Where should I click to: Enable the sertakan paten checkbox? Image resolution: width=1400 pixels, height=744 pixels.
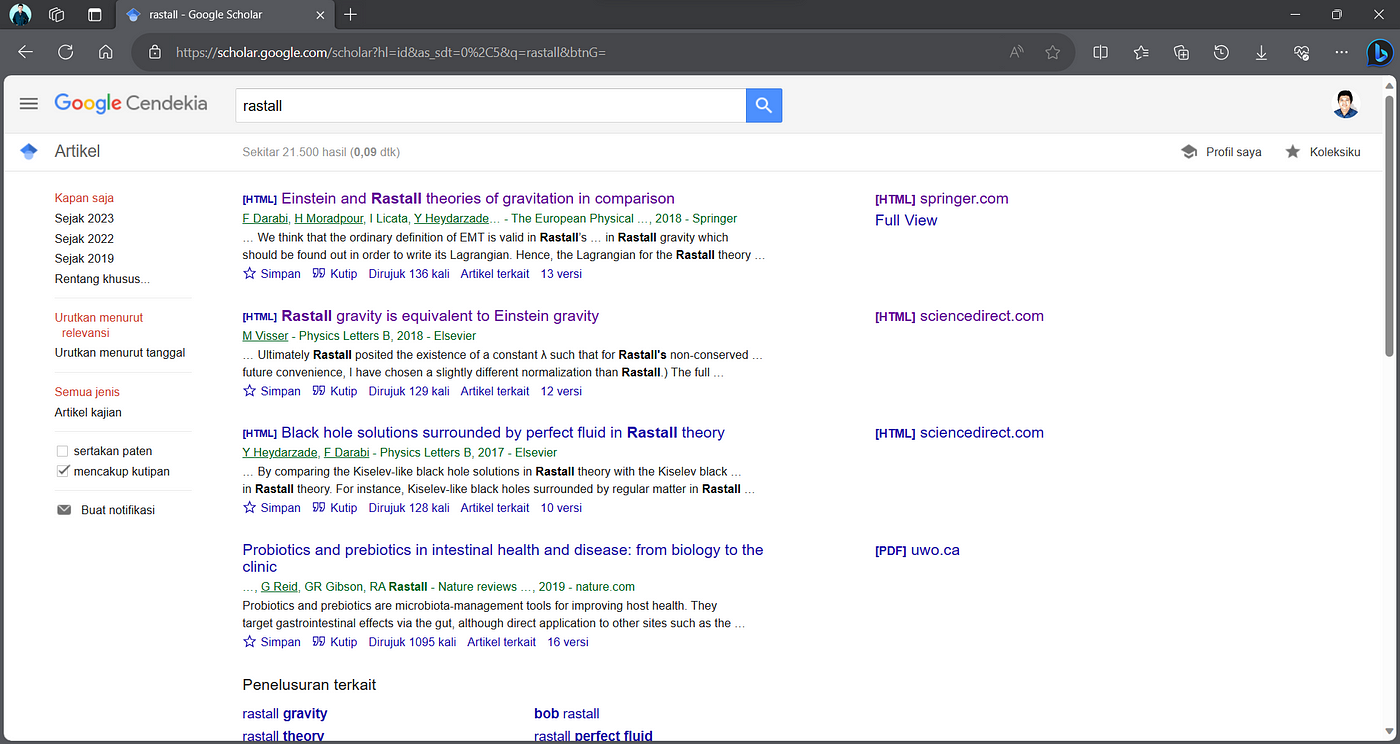tap(63, 451)
